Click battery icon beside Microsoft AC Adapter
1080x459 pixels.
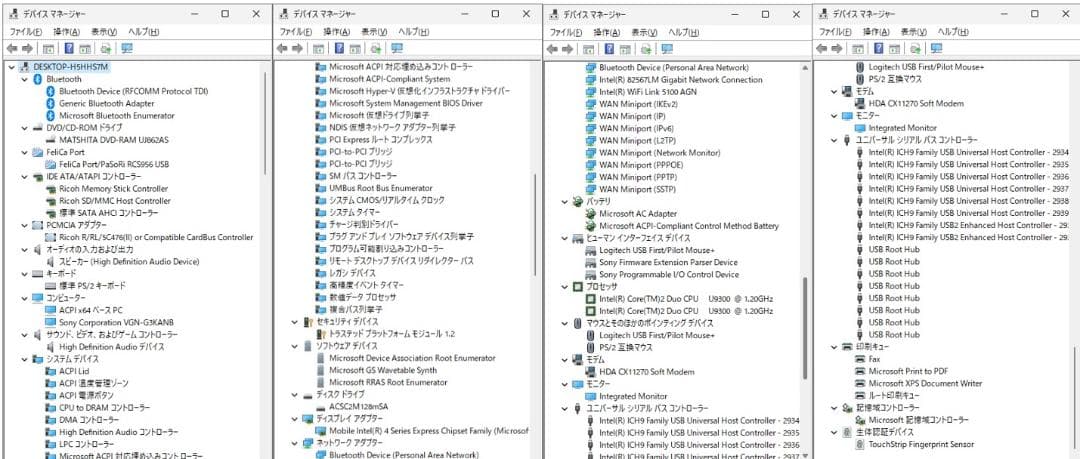coord(590,214)
